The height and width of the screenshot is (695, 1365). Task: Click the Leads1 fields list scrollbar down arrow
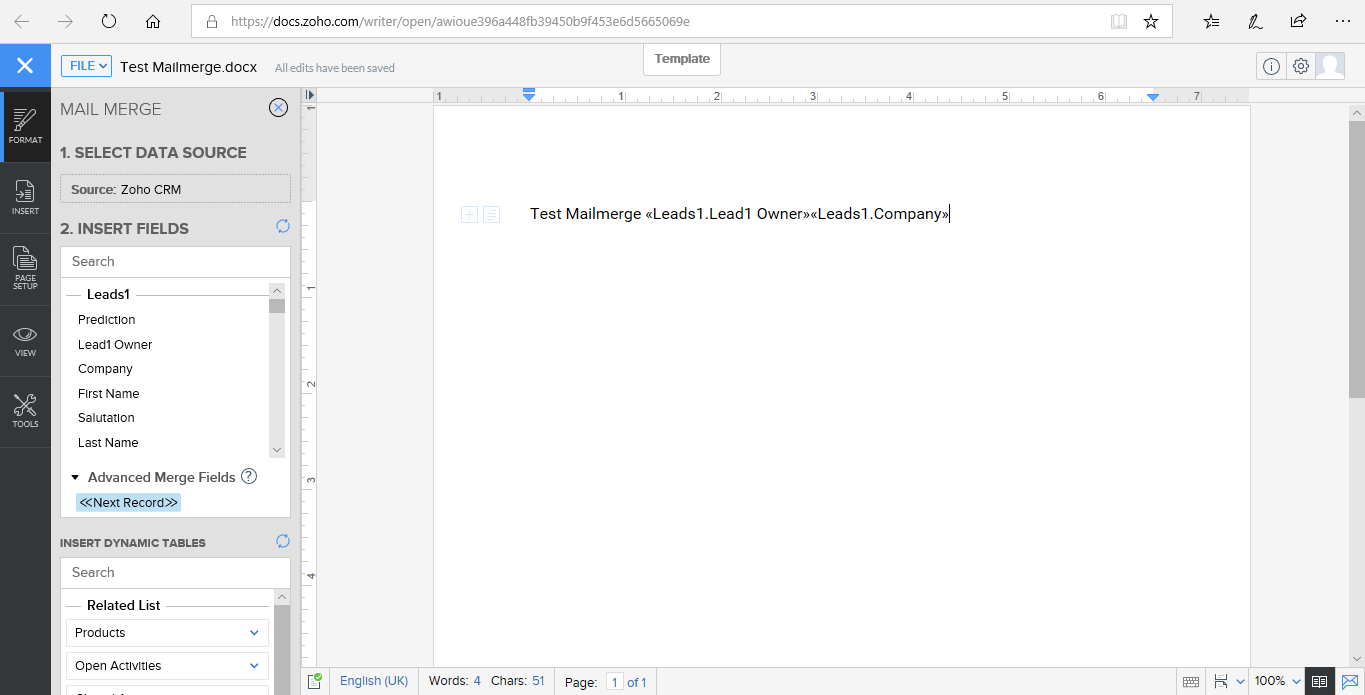(277, 450)
